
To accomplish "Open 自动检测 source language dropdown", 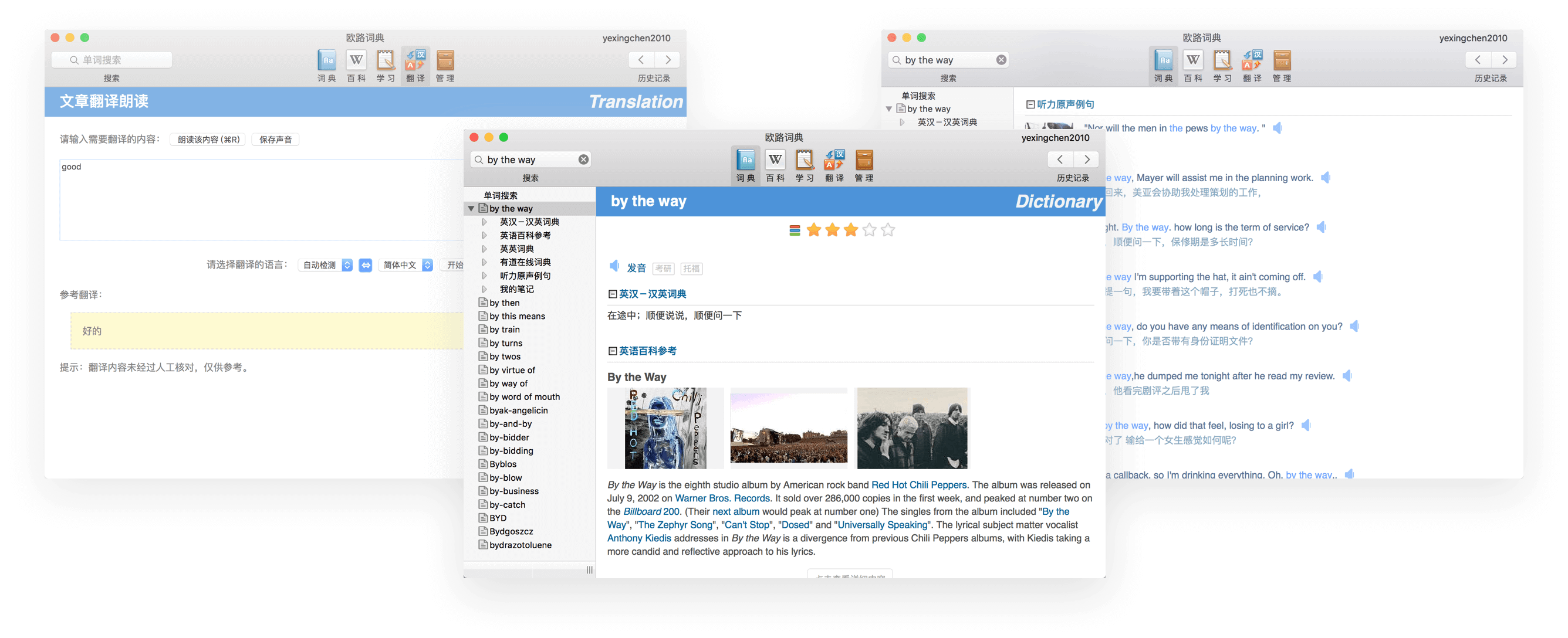I will coord(326,265).
